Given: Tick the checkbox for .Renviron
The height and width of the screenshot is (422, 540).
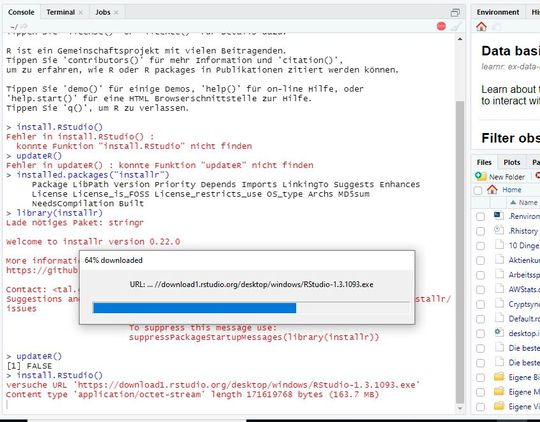Looking at the screenshot, I should [480, 216].
